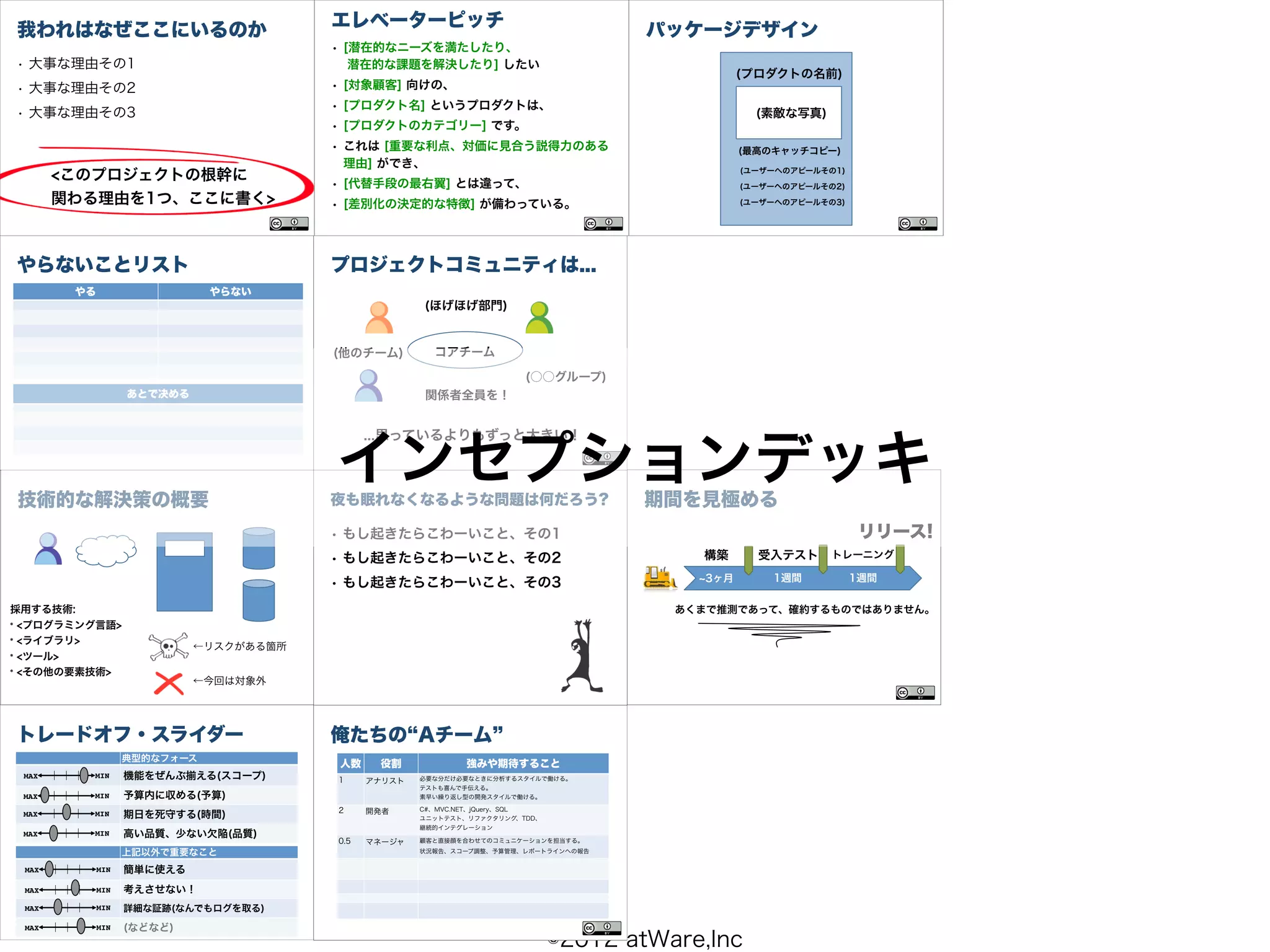Click the 簡単に使える slider row label

(154, 870)
